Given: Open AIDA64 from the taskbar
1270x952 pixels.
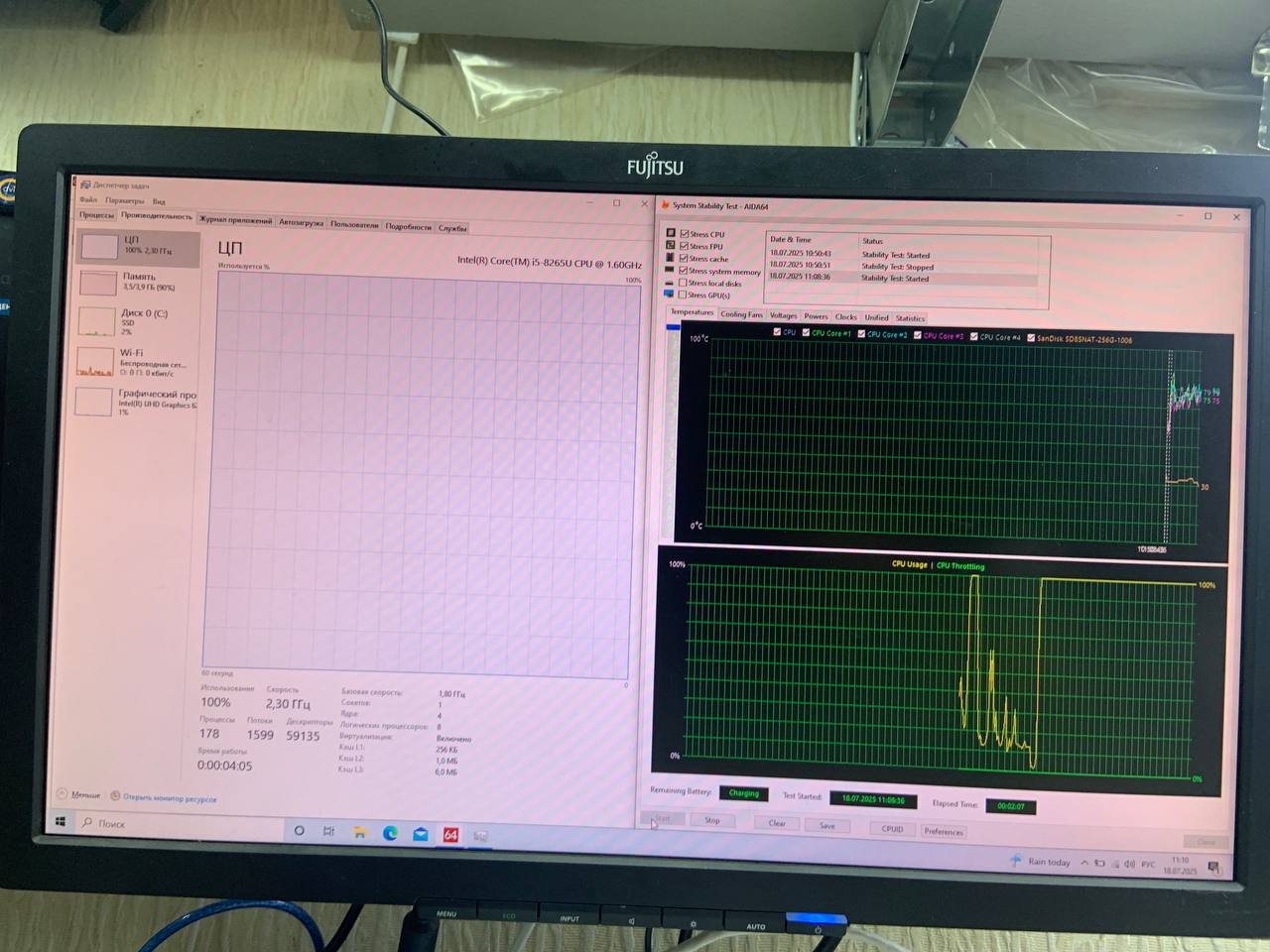Looking at the screenshot, I should 450,835.
